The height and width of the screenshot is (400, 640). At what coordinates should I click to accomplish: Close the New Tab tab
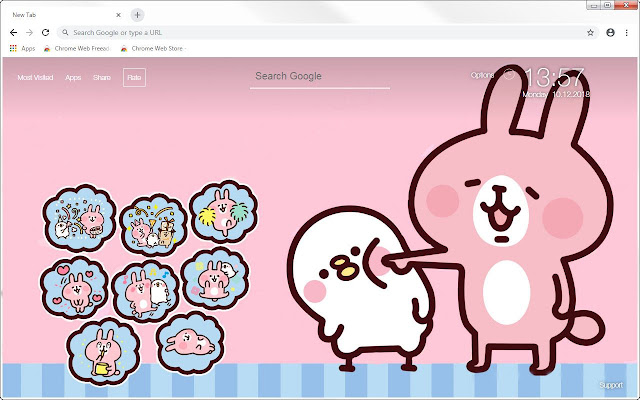coord(118,15)
